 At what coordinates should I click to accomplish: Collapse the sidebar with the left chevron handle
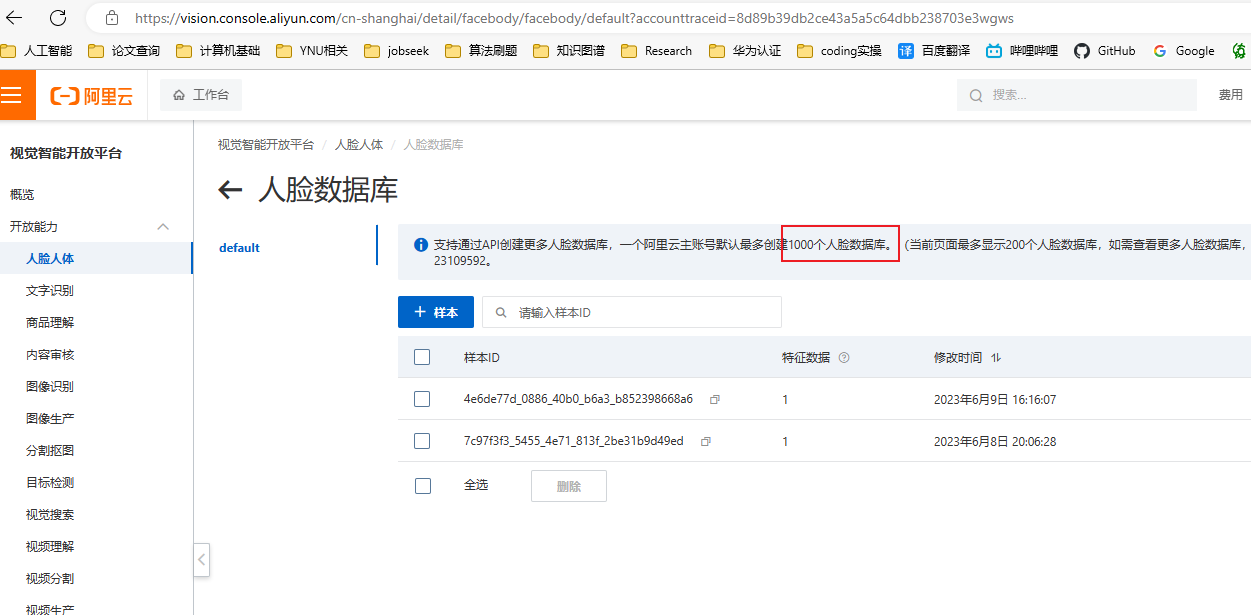202,560
